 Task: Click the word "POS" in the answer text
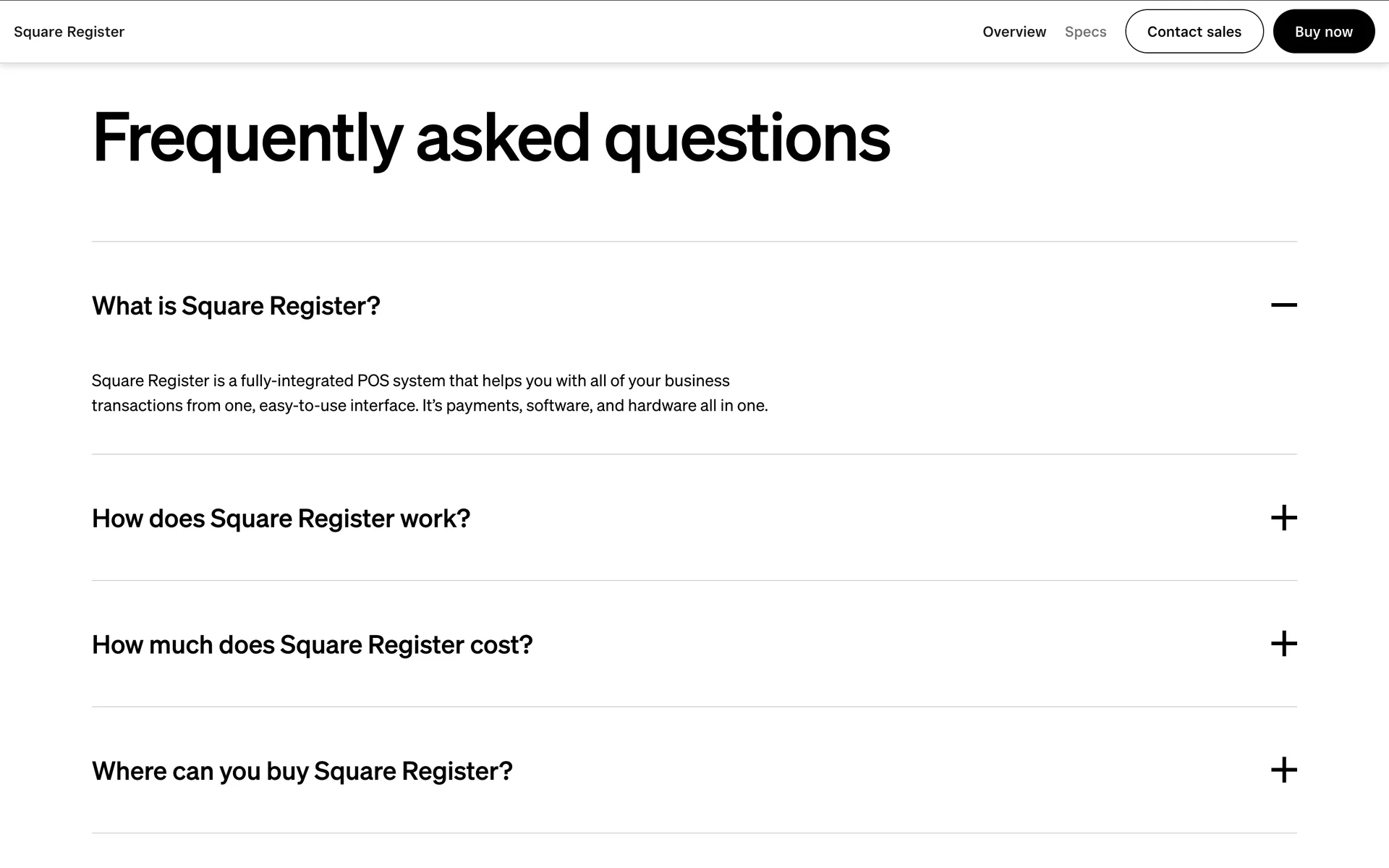tap(373, 380)
